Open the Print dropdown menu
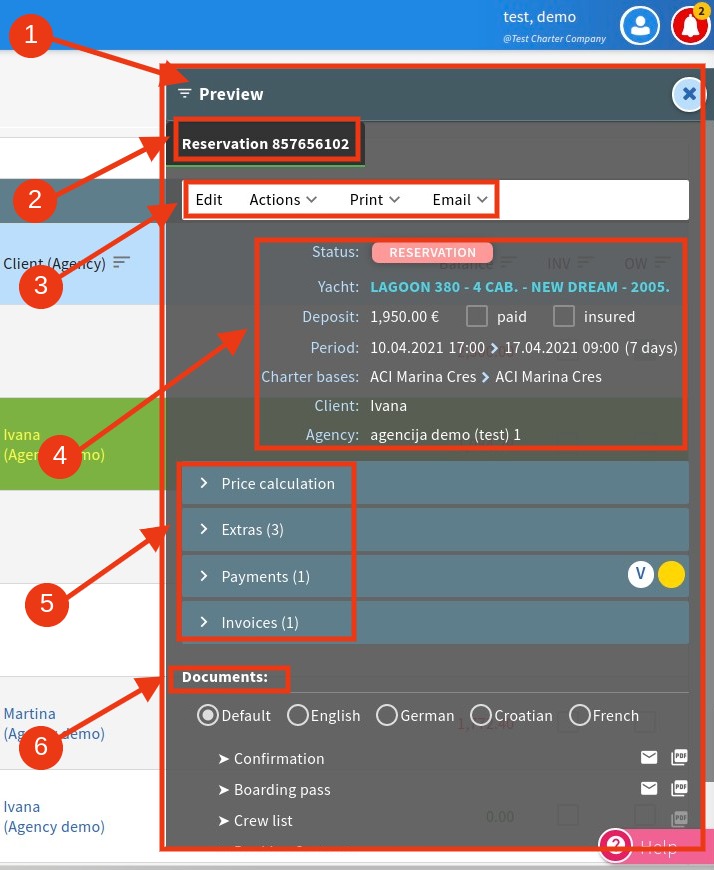 [x=374, y=199]
